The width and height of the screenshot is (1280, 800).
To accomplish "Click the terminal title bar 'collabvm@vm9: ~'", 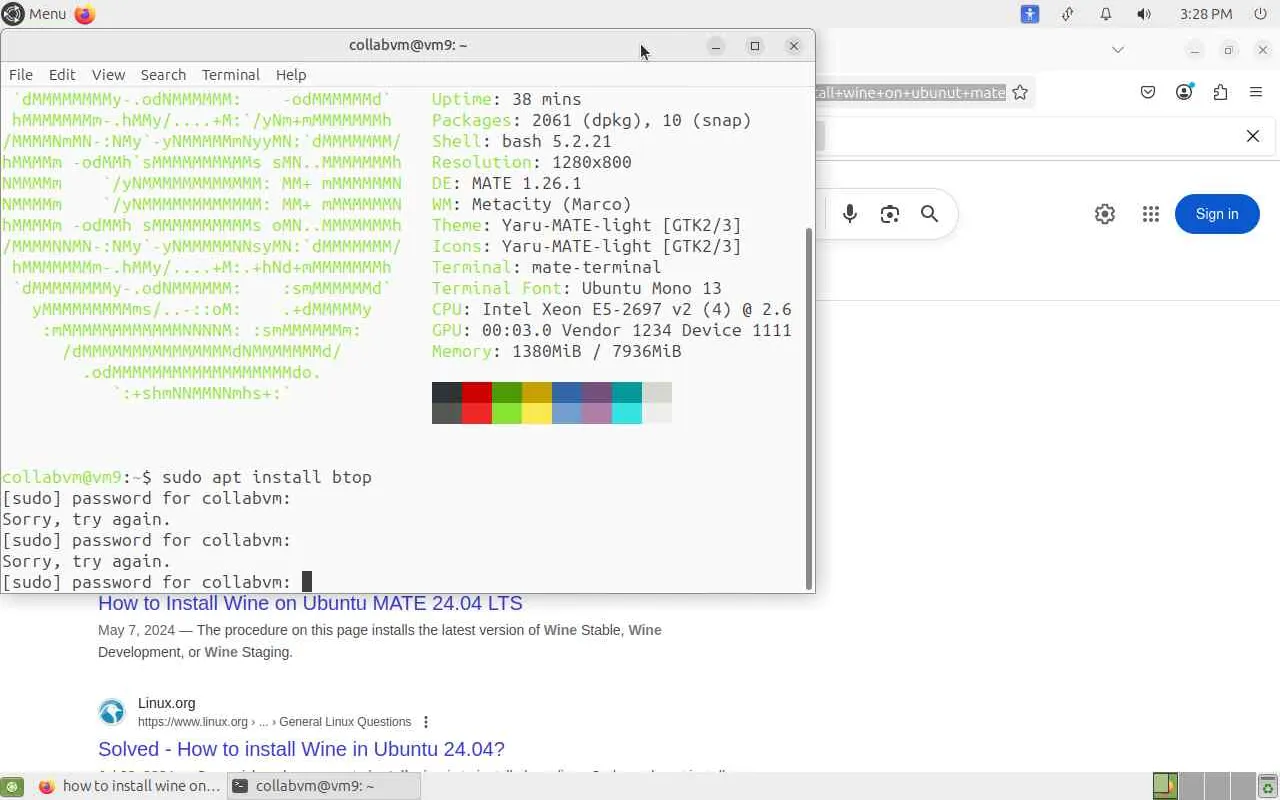I will tap(408, 45).
